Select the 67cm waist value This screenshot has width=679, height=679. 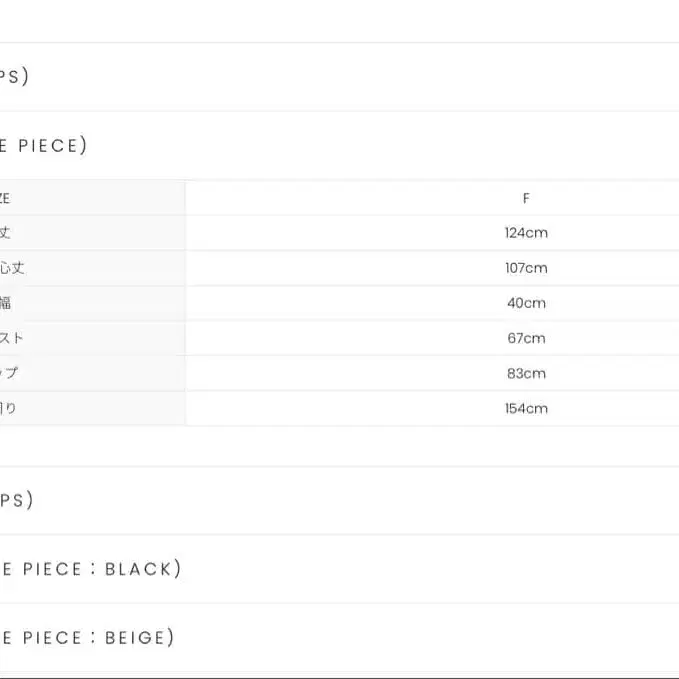pos(526,338)
